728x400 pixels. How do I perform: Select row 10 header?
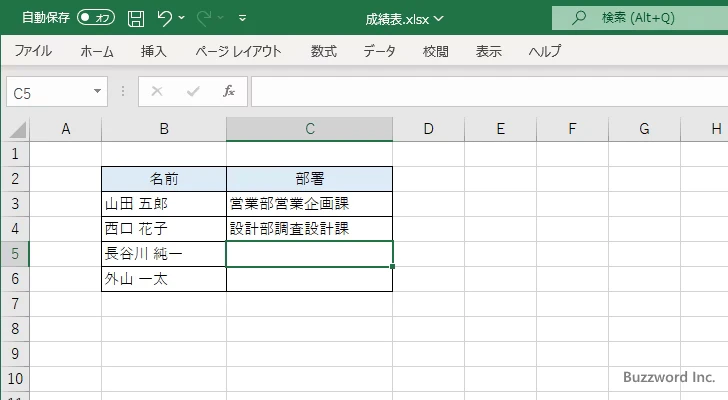point(15,379)
